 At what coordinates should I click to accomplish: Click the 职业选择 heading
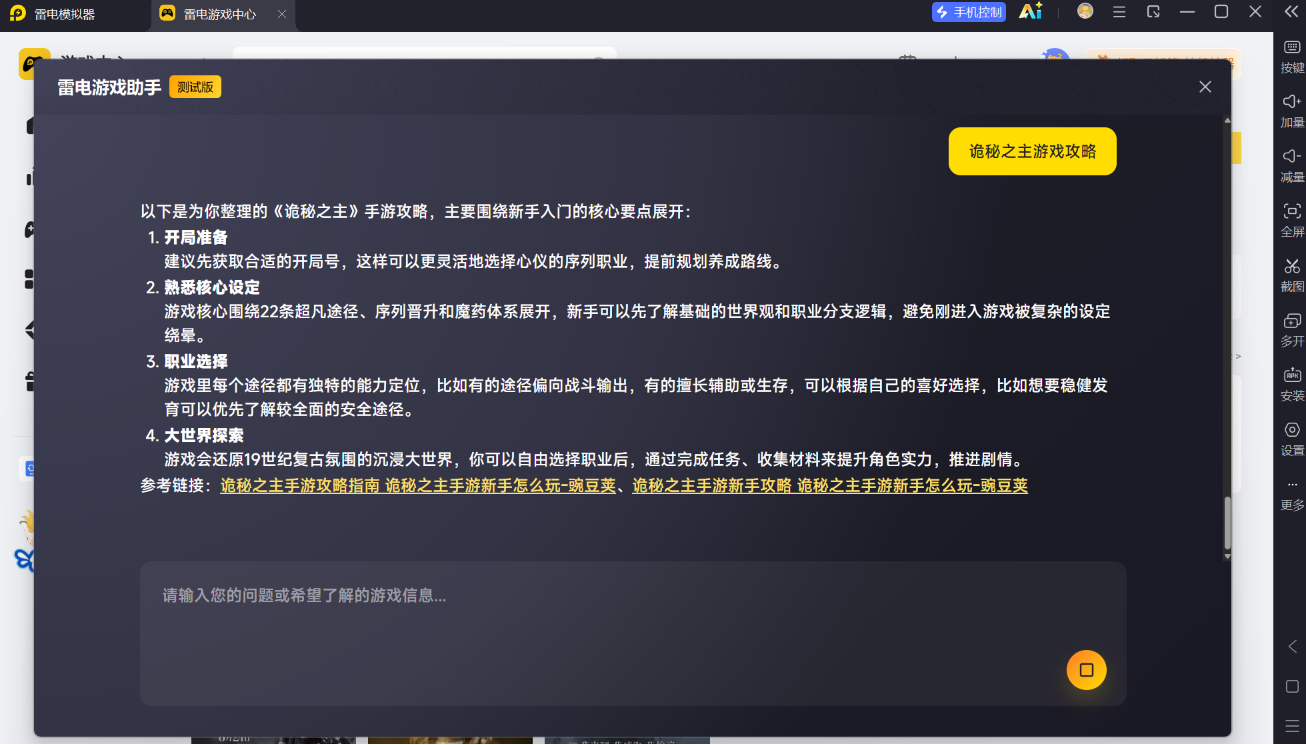196,362
